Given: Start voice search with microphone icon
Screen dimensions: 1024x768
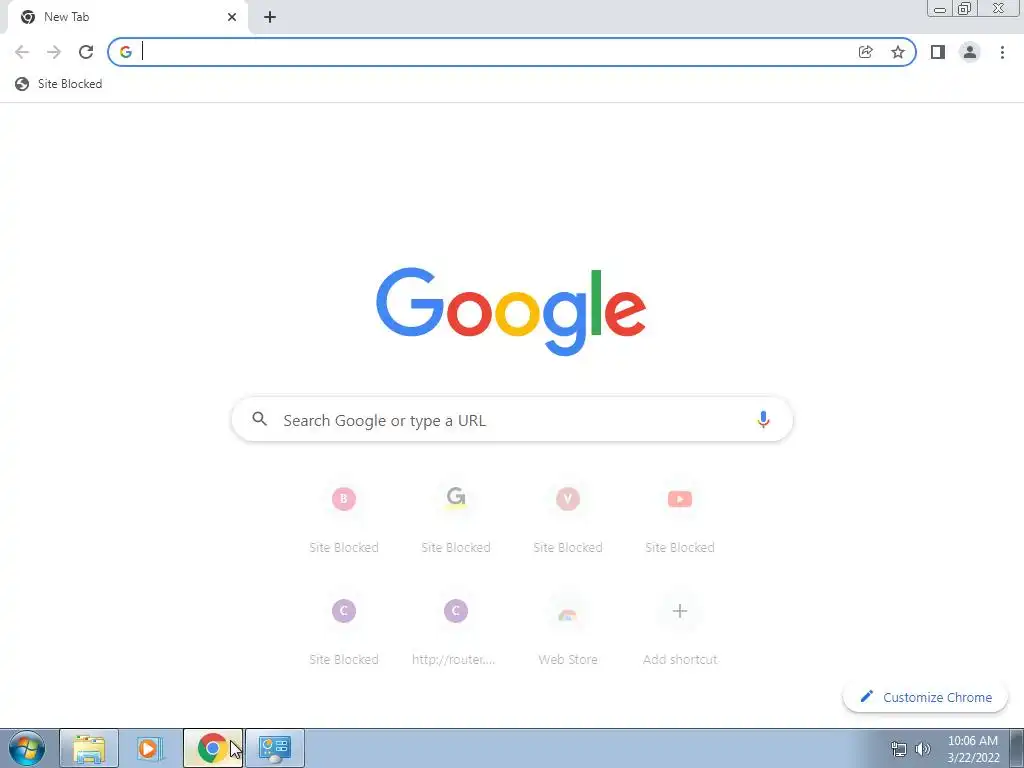Looking at the screenshot, I should point(763,420).
